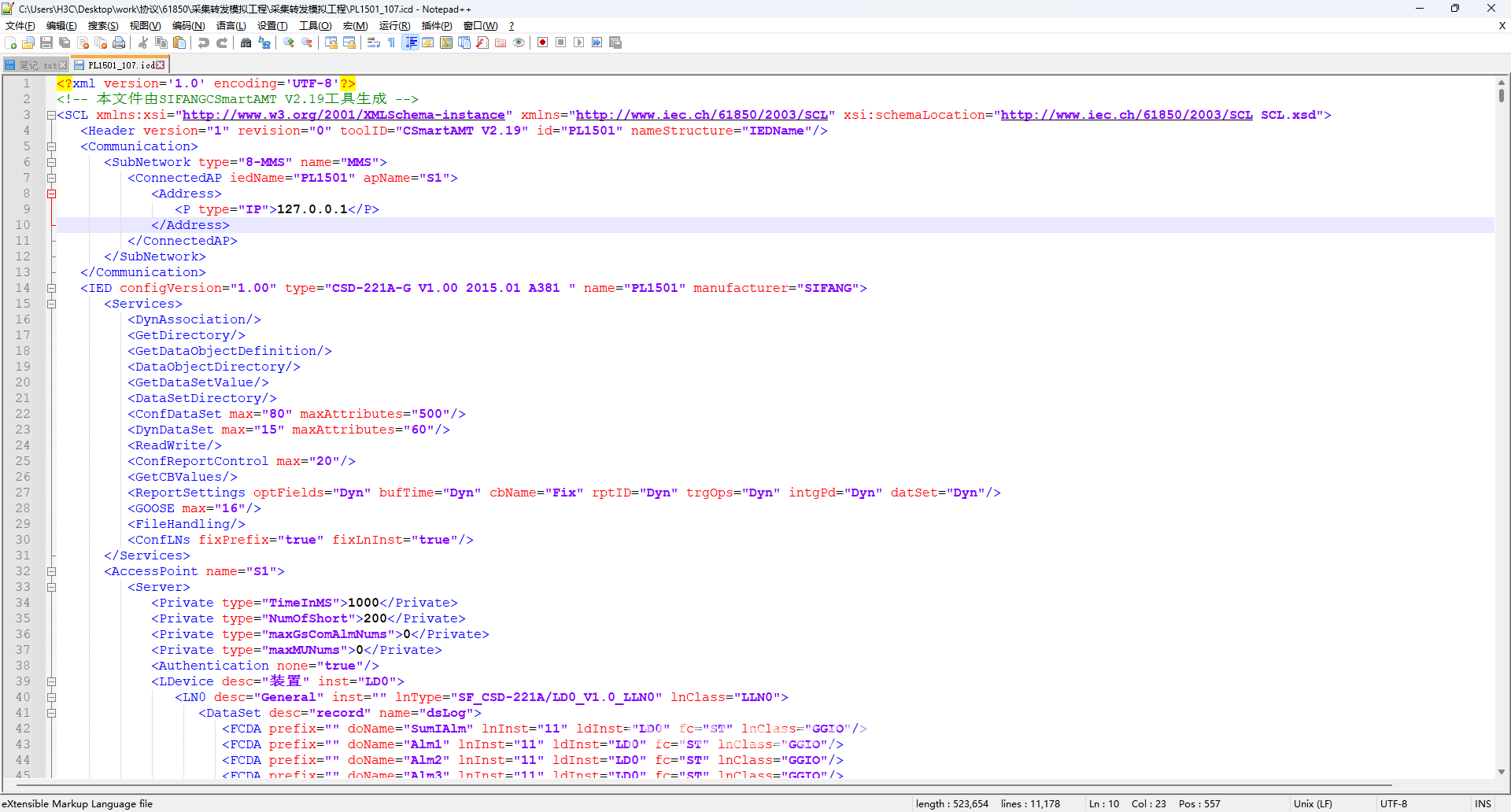Switch to the 笔记.txt tab
Screen dimensions: 1511x812
pos(35,65)
